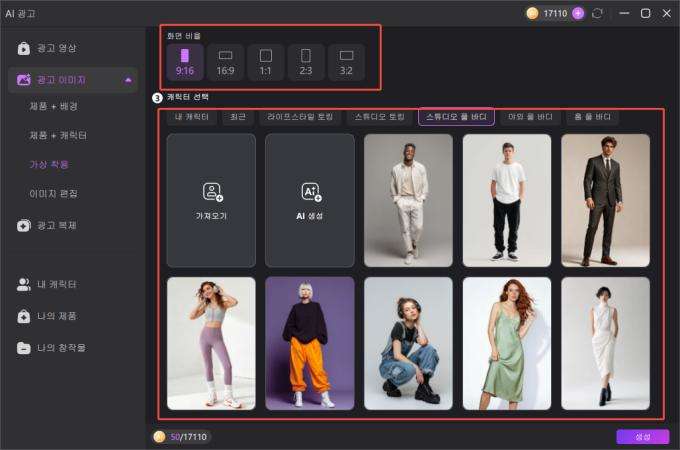Image resolution: width=680 pixels, height=450 pixels.
Task: Select the redhead in green dress character
Action: click(507, 343)
